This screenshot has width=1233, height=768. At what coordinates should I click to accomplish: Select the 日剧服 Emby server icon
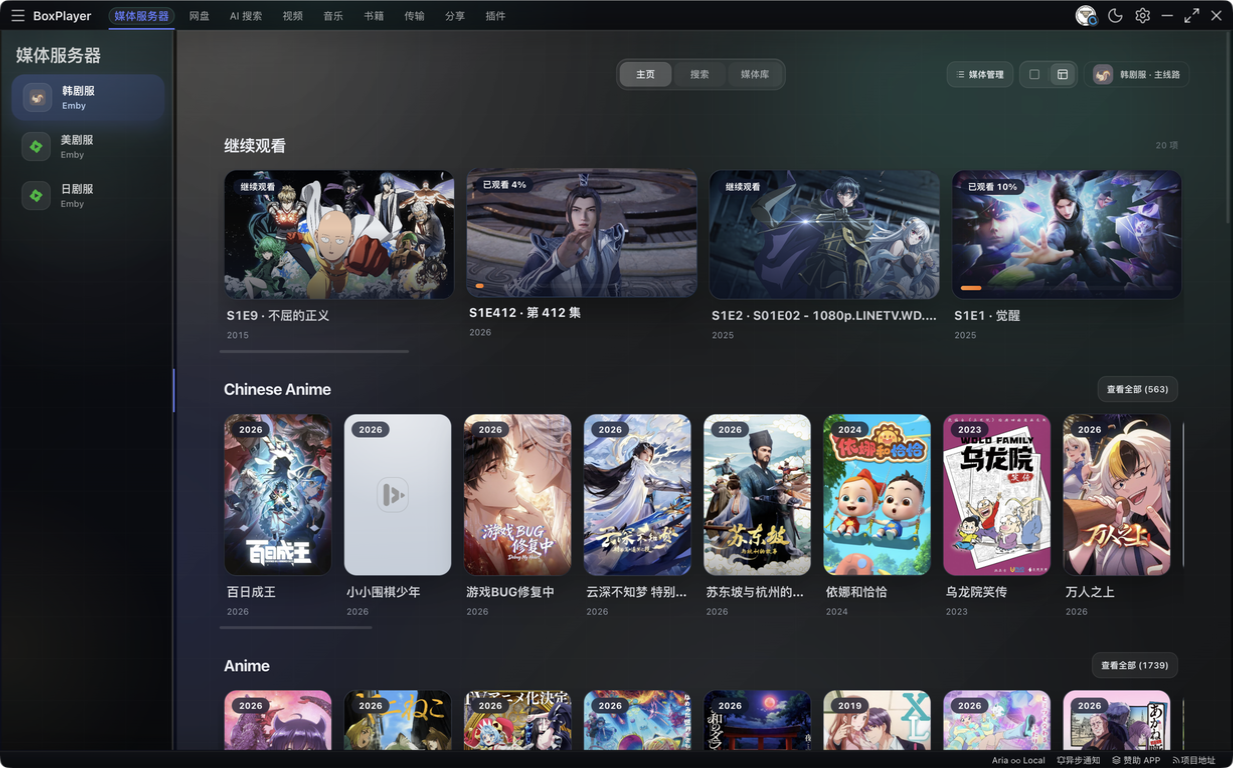click(37, 195)
